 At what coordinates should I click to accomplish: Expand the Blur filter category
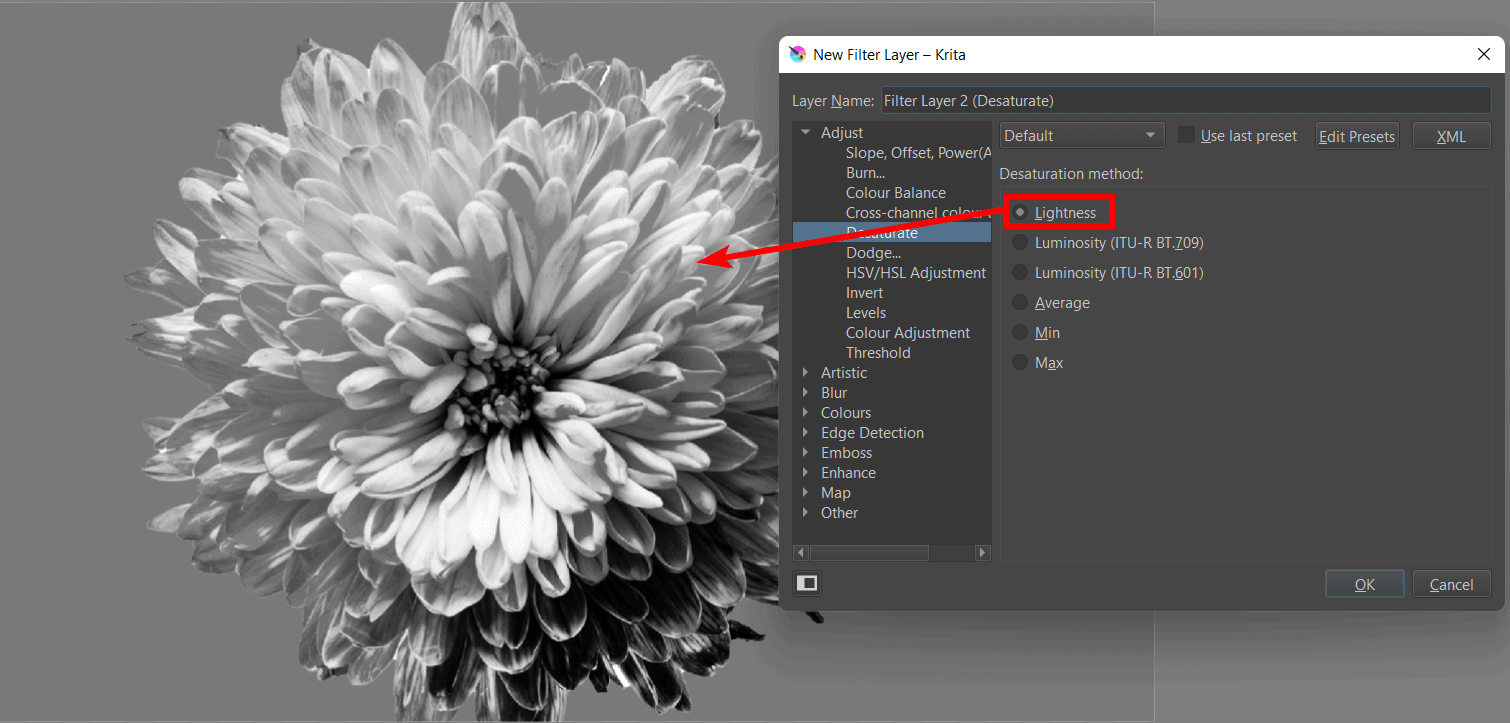point(806,393)
